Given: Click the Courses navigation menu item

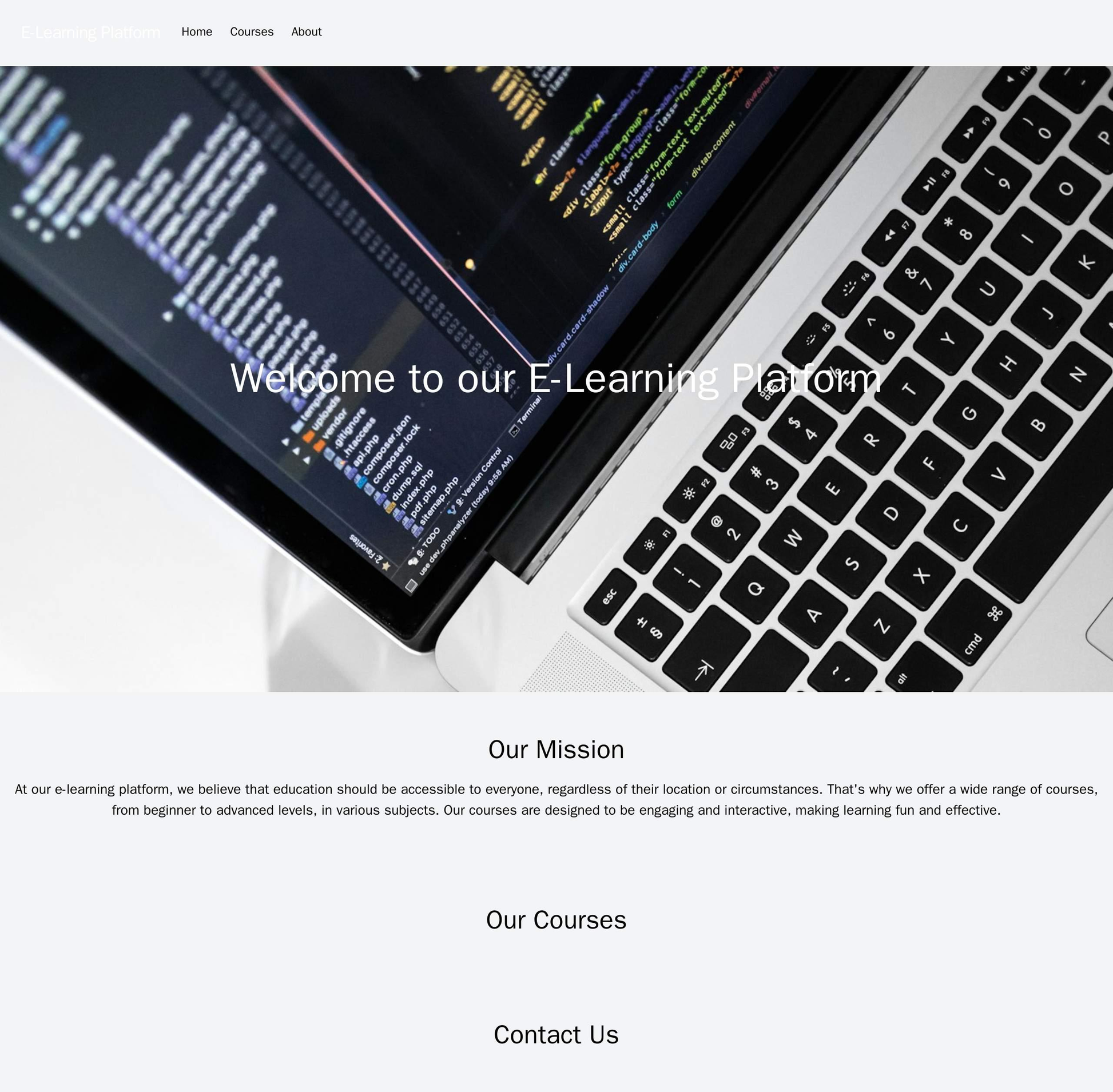Looking at the screenshot, I should (251, 32).
